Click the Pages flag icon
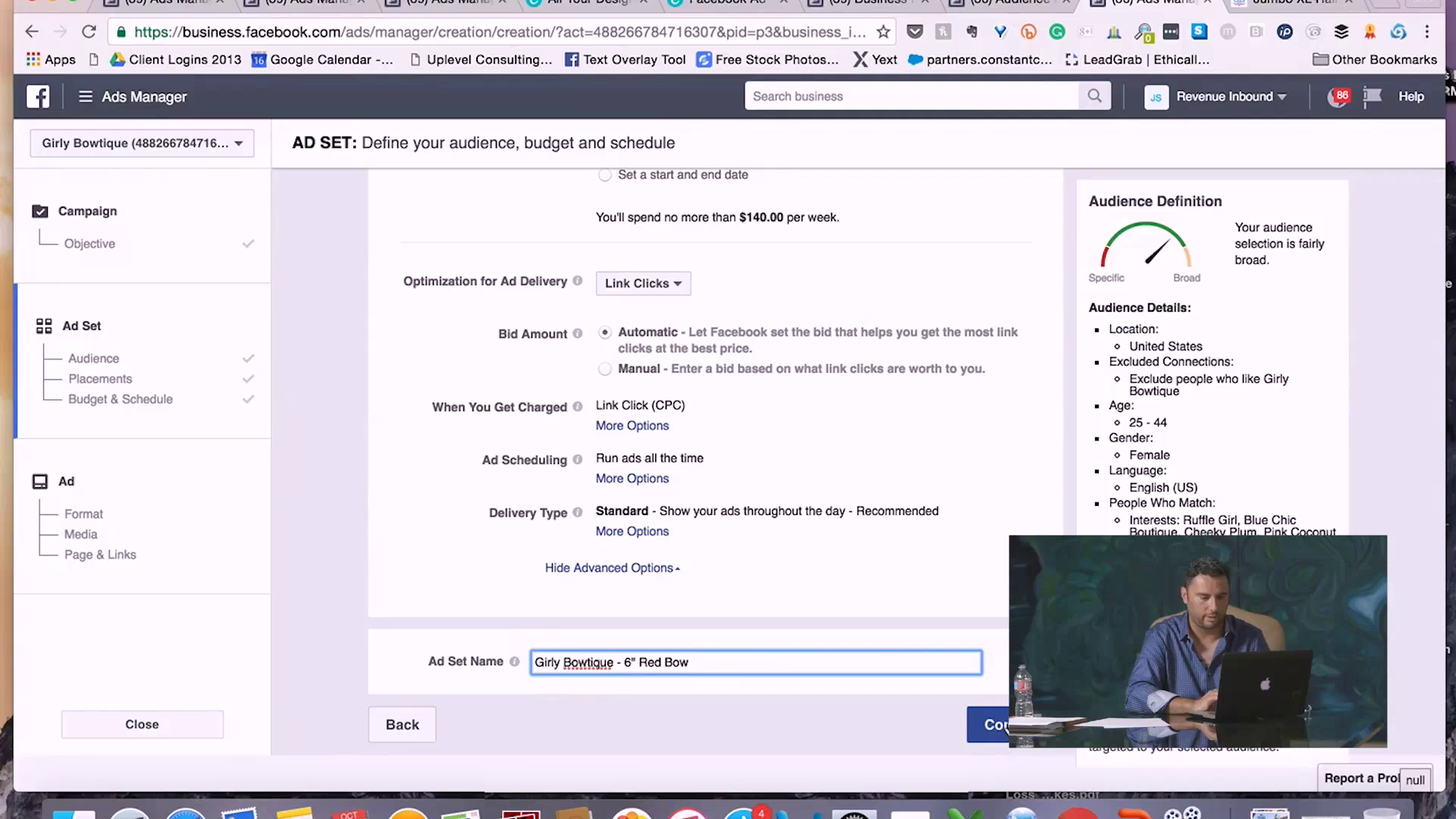Screen dimensions: 1456x819 [1373, 96]
